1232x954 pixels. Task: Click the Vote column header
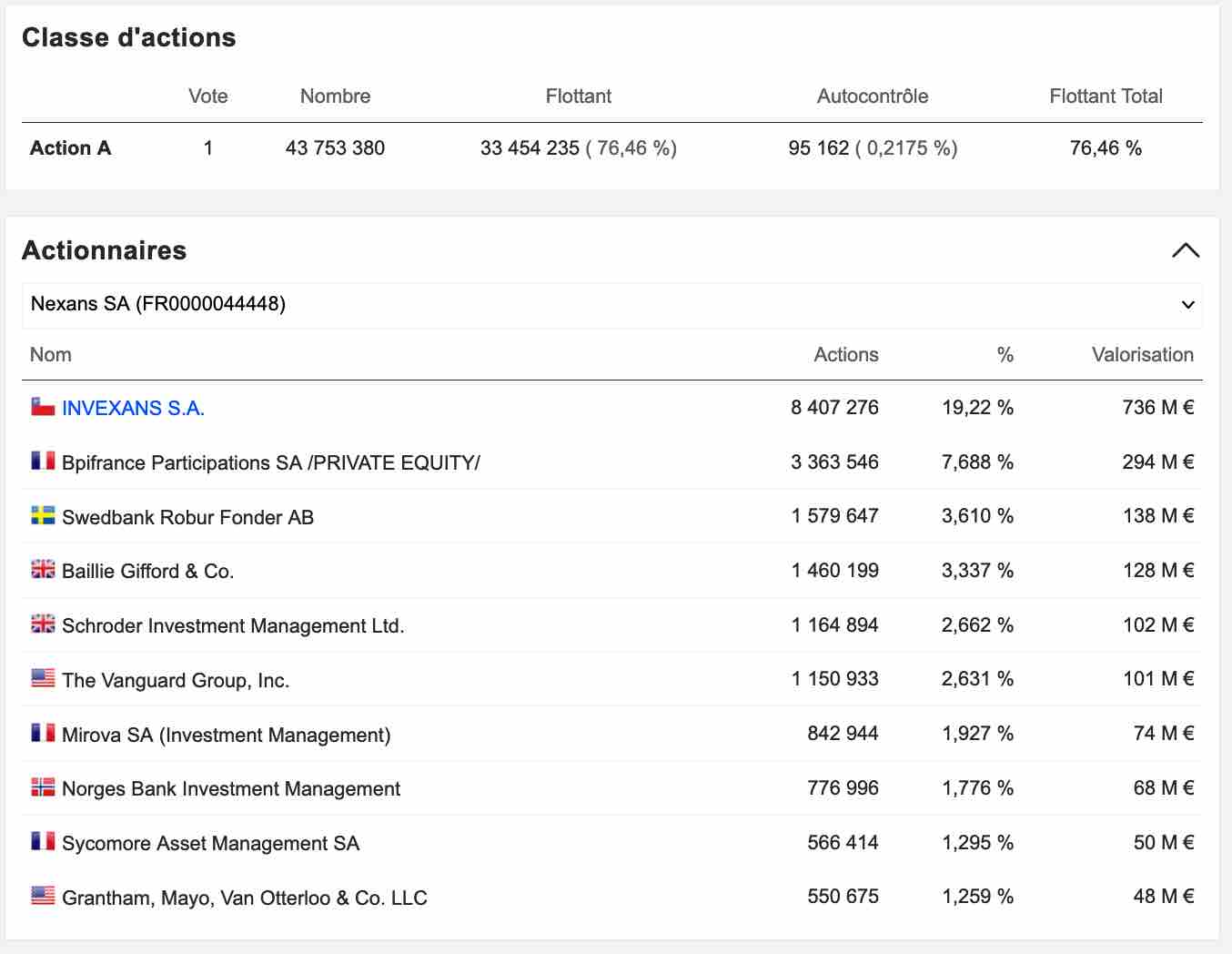[x=208, y=96]
